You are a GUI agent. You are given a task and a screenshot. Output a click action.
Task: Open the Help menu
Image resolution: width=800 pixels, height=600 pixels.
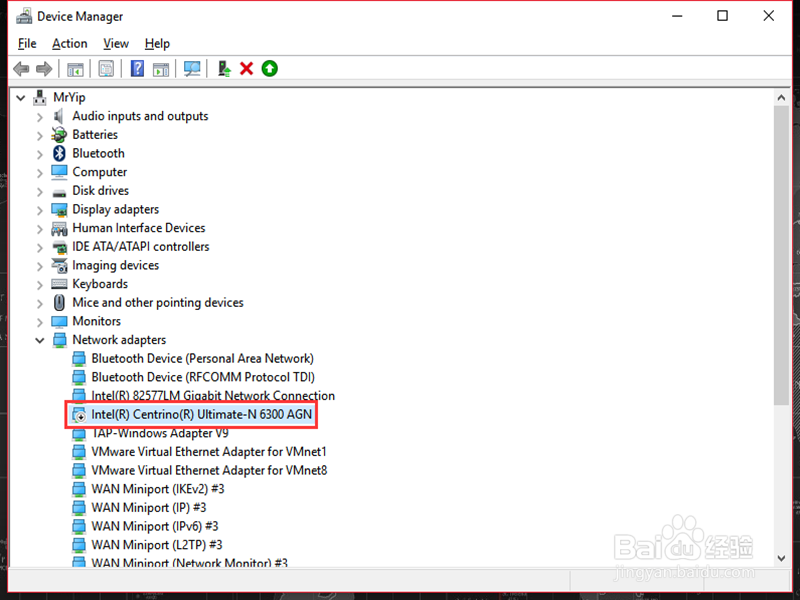157,44
